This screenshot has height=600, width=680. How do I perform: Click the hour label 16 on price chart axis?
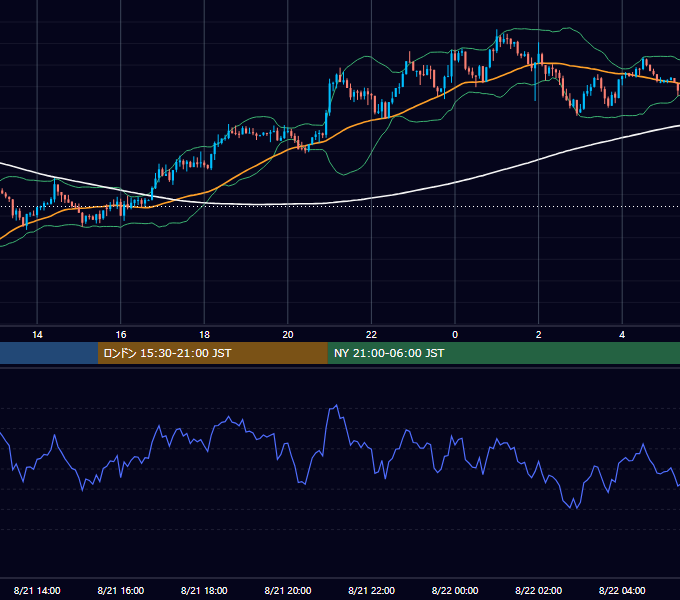pyautogui.click(x=121, y=335)
